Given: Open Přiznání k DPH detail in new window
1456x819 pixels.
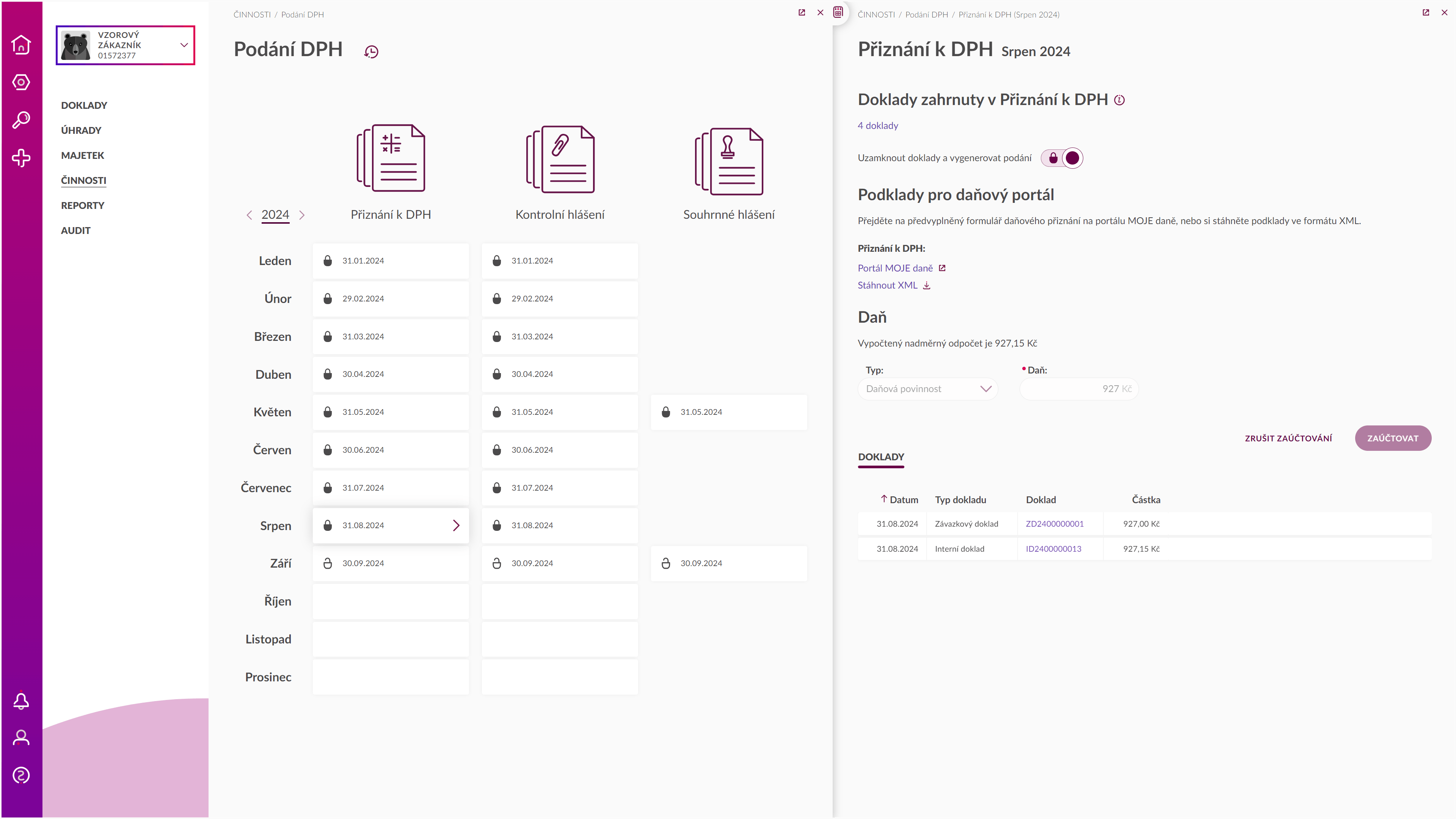Looking at the screenshot, I should coord(1426,13).
